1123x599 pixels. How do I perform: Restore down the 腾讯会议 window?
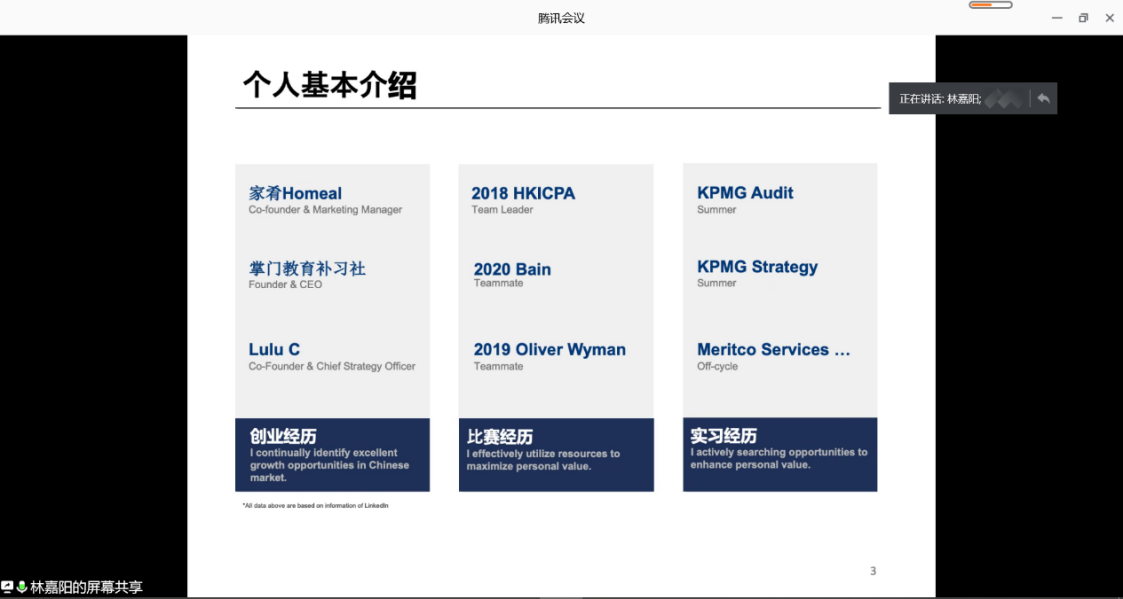point(1083,18)
